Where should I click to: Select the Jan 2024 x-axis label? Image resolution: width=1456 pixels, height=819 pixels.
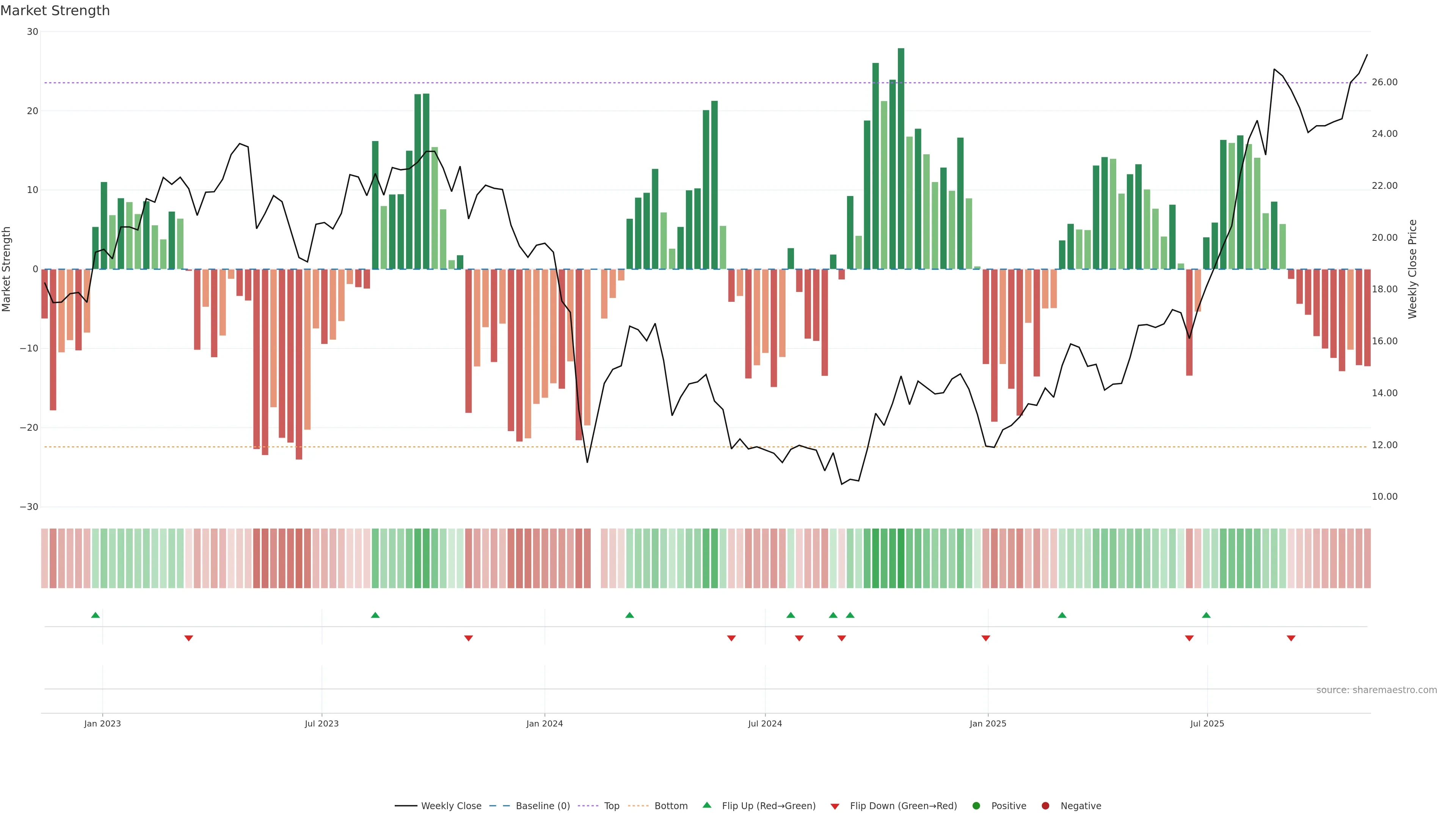click(544, 723)
